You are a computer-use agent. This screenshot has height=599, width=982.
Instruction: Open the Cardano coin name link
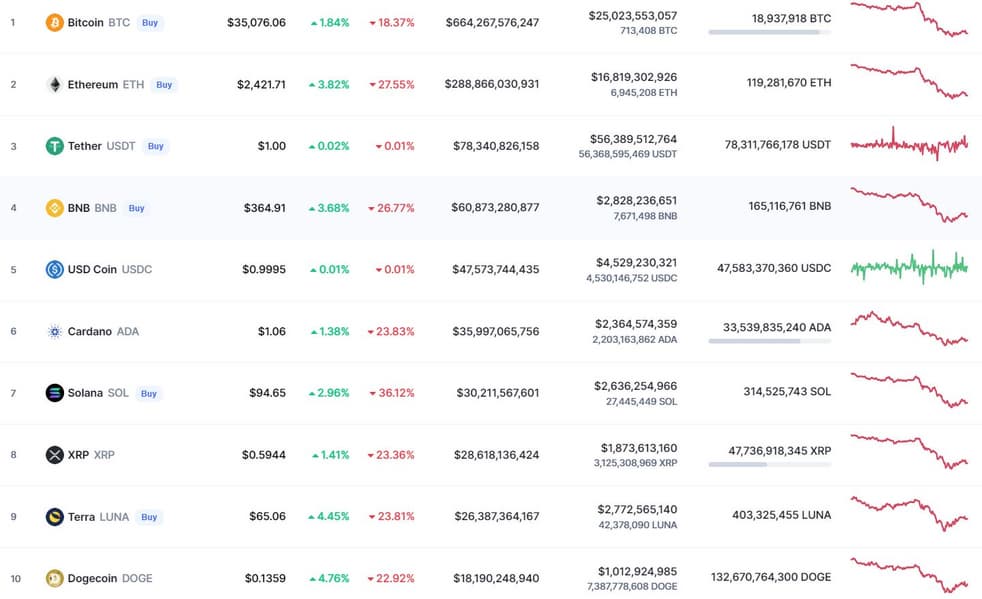(90, 331)
